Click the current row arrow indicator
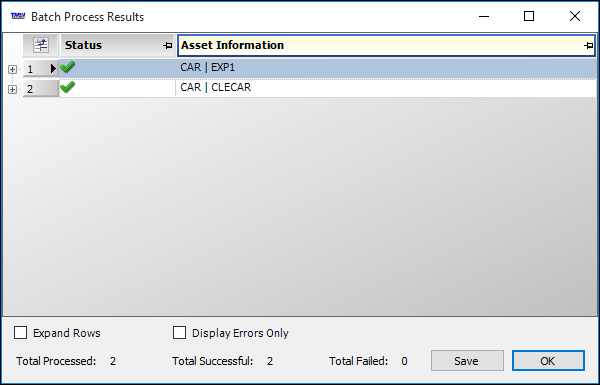 (x=53, y=69)
